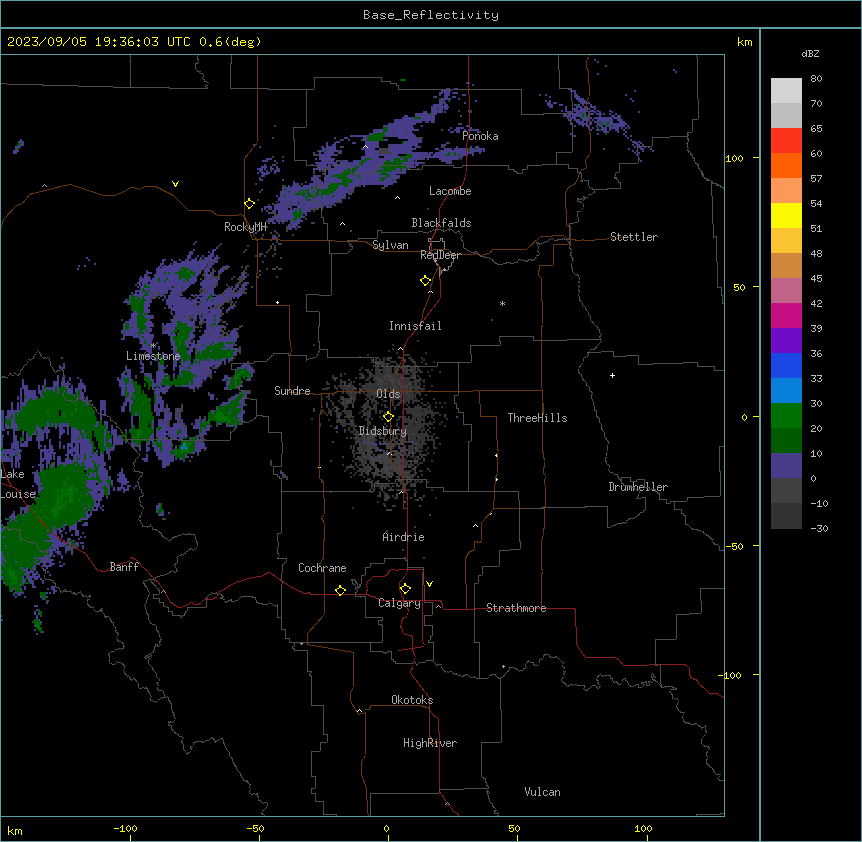Click the legend value 57
Viewport: 862px width, 842px height.
(x=816, y=179)
